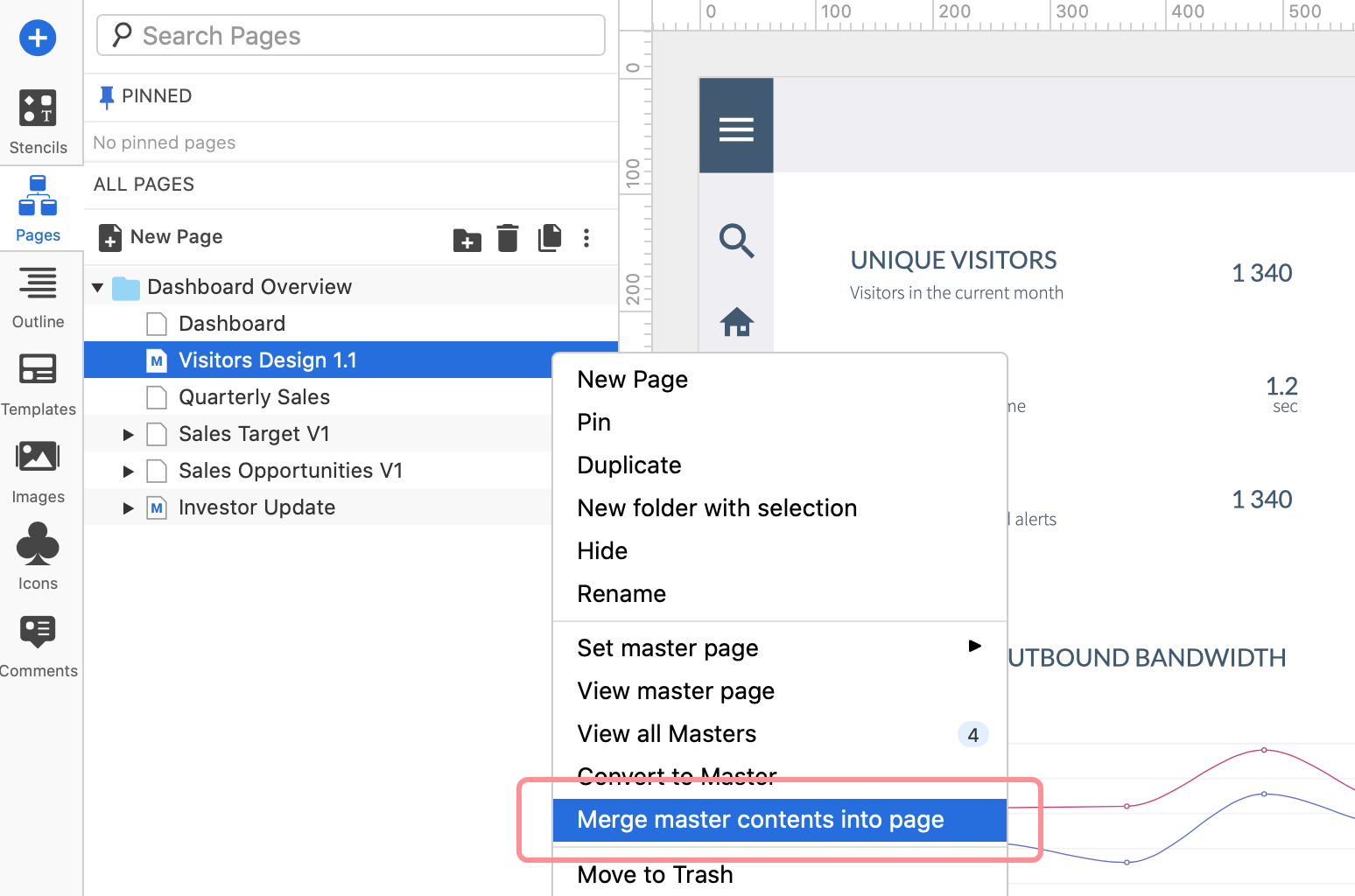Viewport: 1355px width, 896px height.
Task: Select Rename from the context menu
Action: coord(621,593)
